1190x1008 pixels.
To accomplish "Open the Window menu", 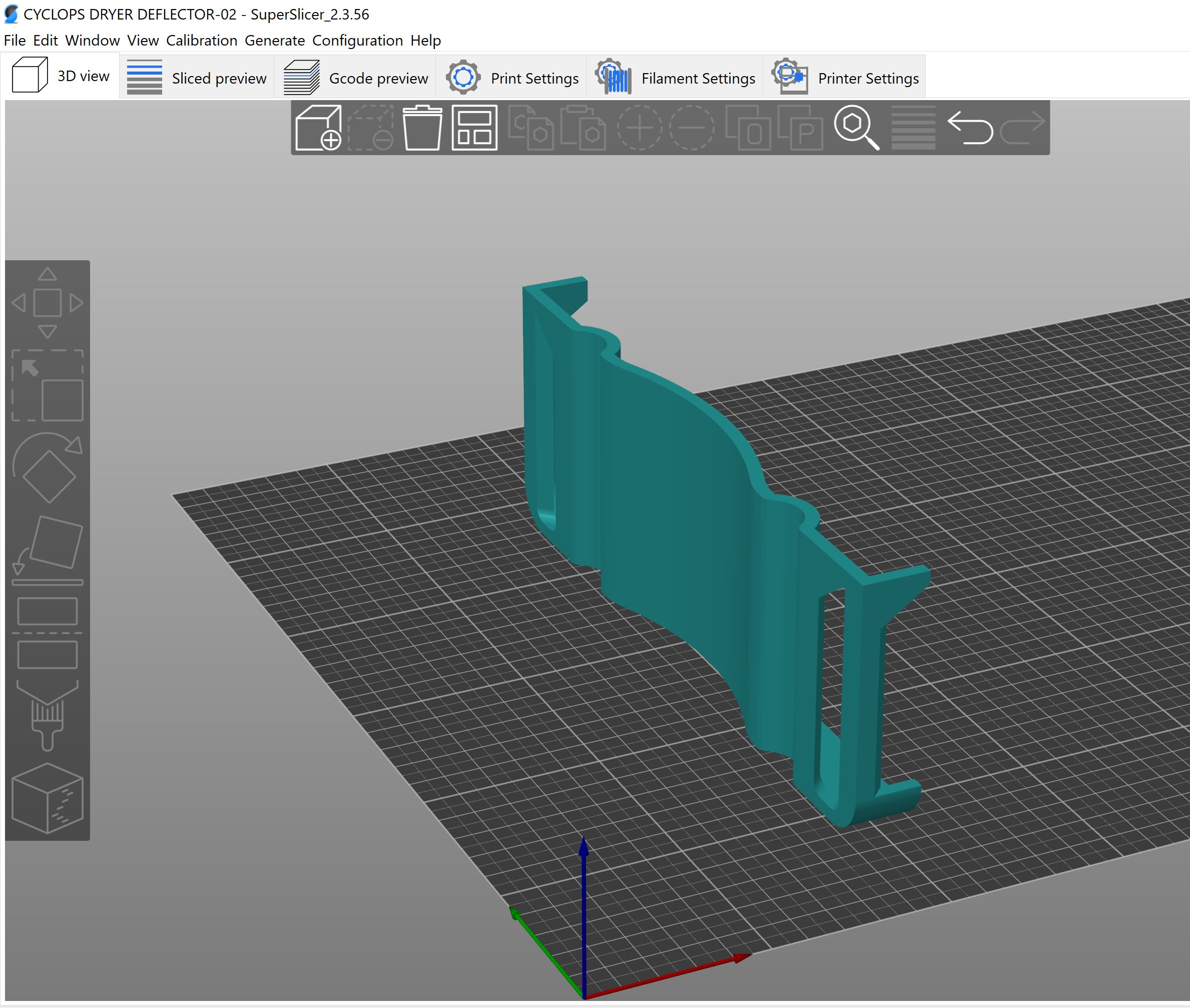I will (92, 41).
